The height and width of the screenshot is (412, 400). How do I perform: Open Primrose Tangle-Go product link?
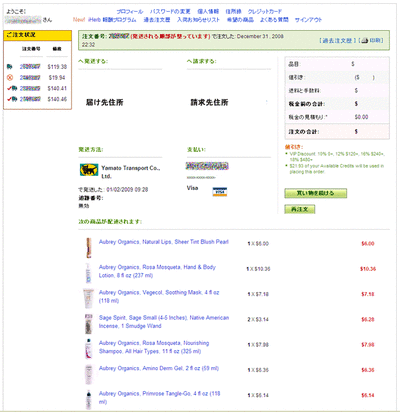(x=160, y=398)
